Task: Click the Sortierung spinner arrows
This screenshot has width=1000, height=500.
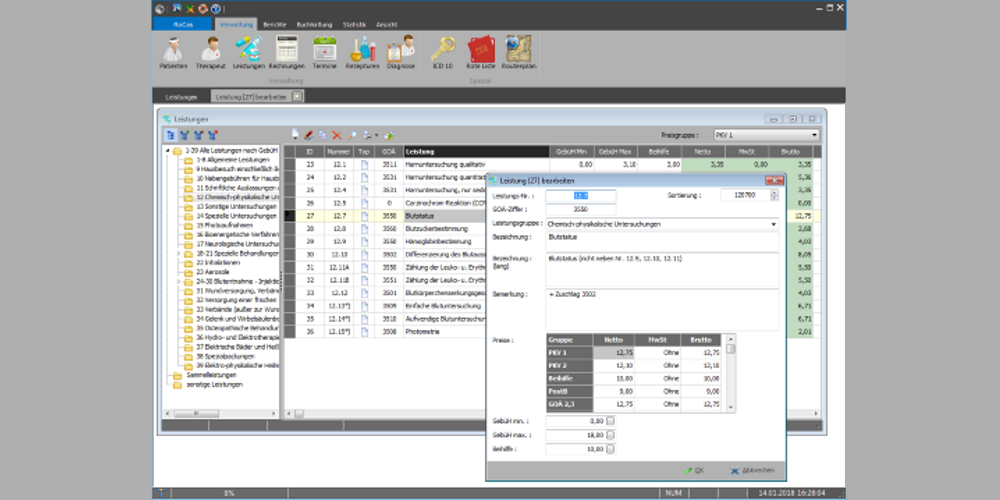Action: pyautogui.click(x=774, y=195)
